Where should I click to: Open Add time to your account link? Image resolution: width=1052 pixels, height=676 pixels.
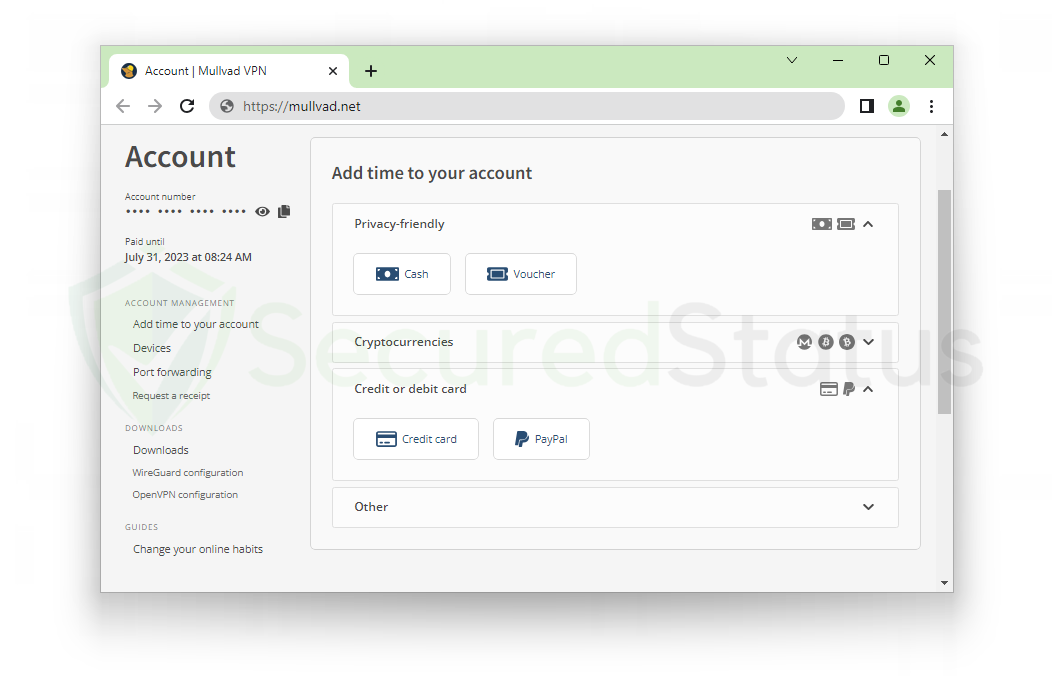point(196,324)
